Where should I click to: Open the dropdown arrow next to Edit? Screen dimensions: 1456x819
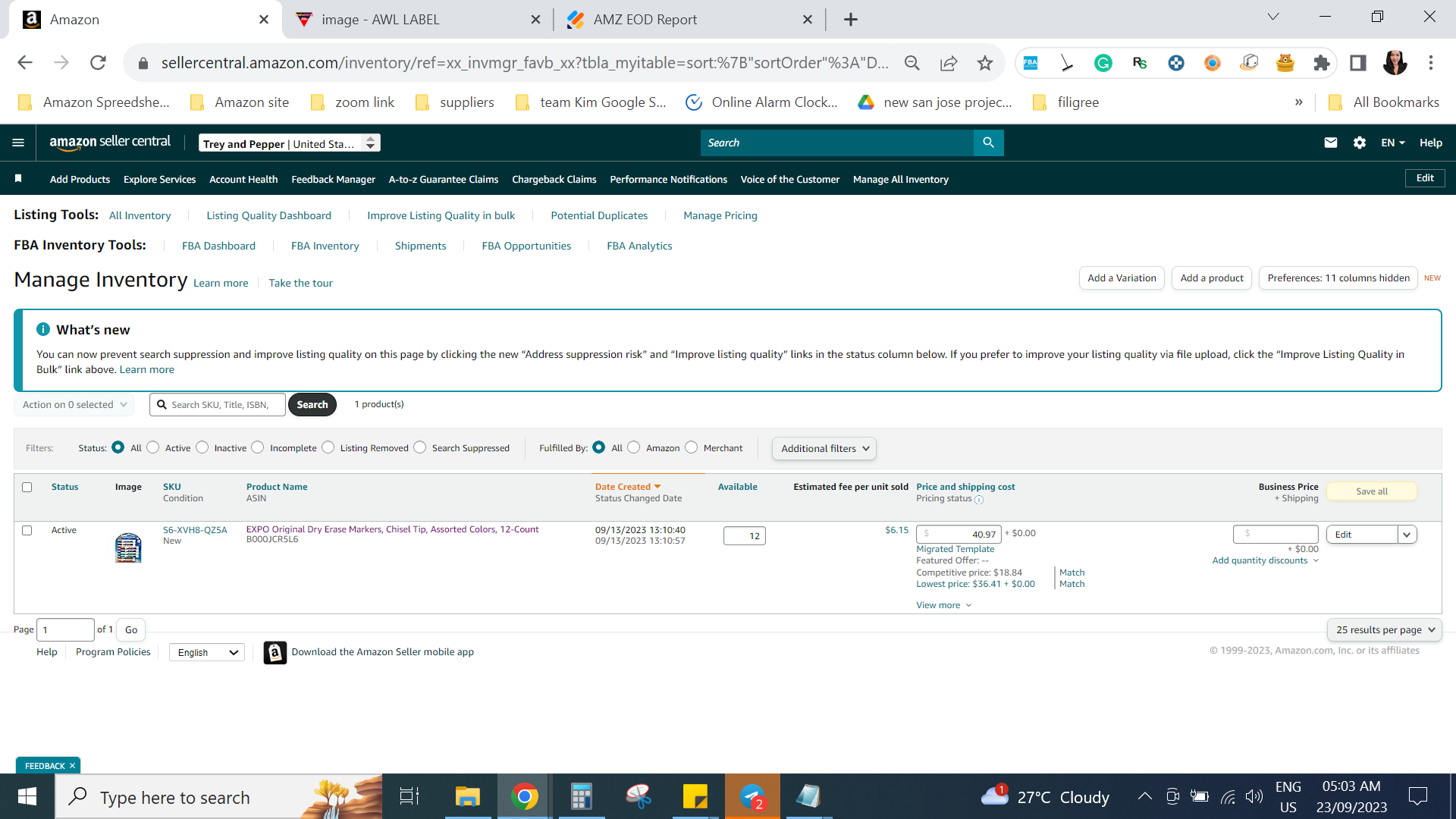1407,535
